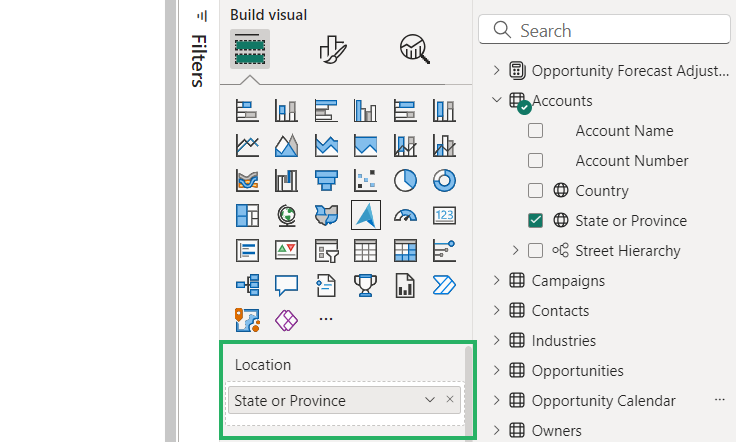Open the Analytics tab with magnifier icon
The width and height of the screenshot is (736, 442).
[x=414, y=48]
